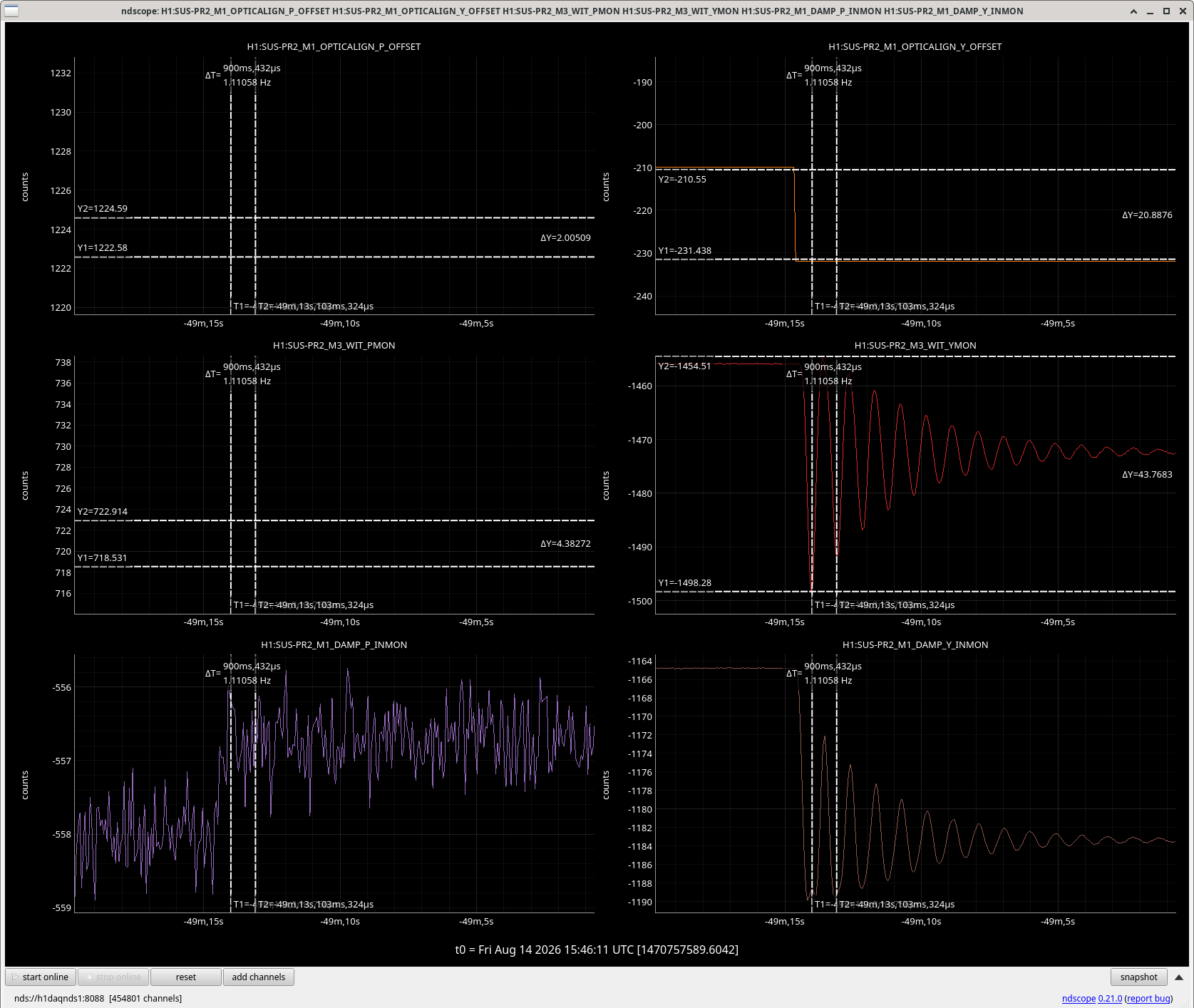The image size is (1194, 1008).
Task: Click the -49m,10s time tick under the M3_WIT_PMON plot
Action: (340, 622)
